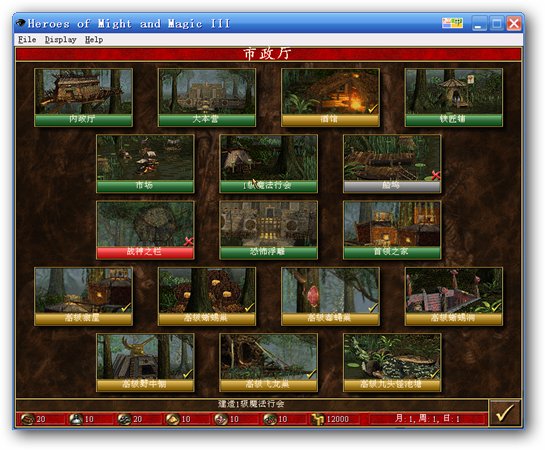The image size is (545, 450).
Task: Select the upgraded serpent fly hive dwelling
Action: (x=330, y=296)
